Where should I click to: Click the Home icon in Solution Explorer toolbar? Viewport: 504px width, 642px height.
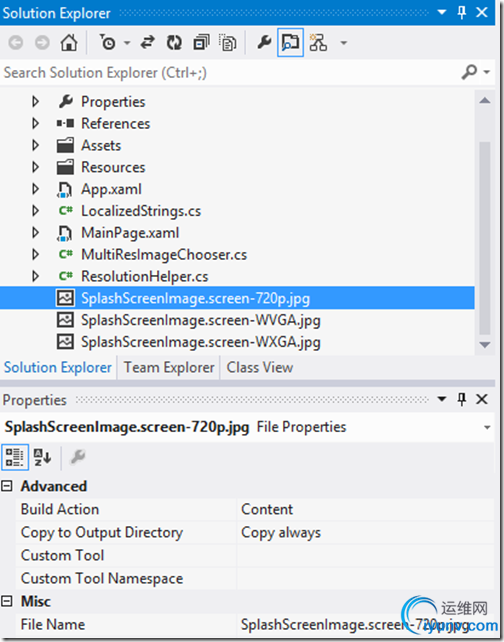pyautogui.click(x=69, y=43)
